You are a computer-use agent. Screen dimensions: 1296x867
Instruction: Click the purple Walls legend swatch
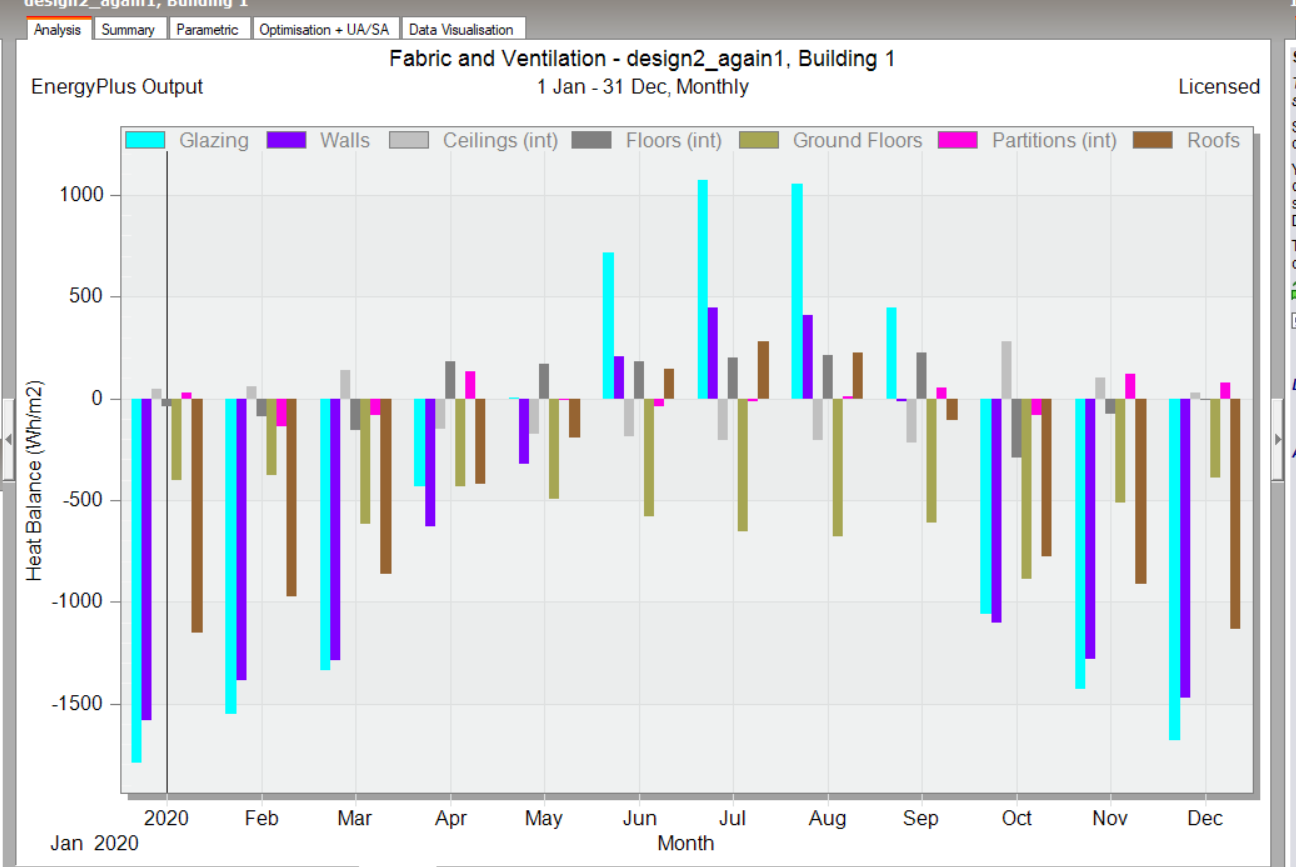tap(285, 141)
